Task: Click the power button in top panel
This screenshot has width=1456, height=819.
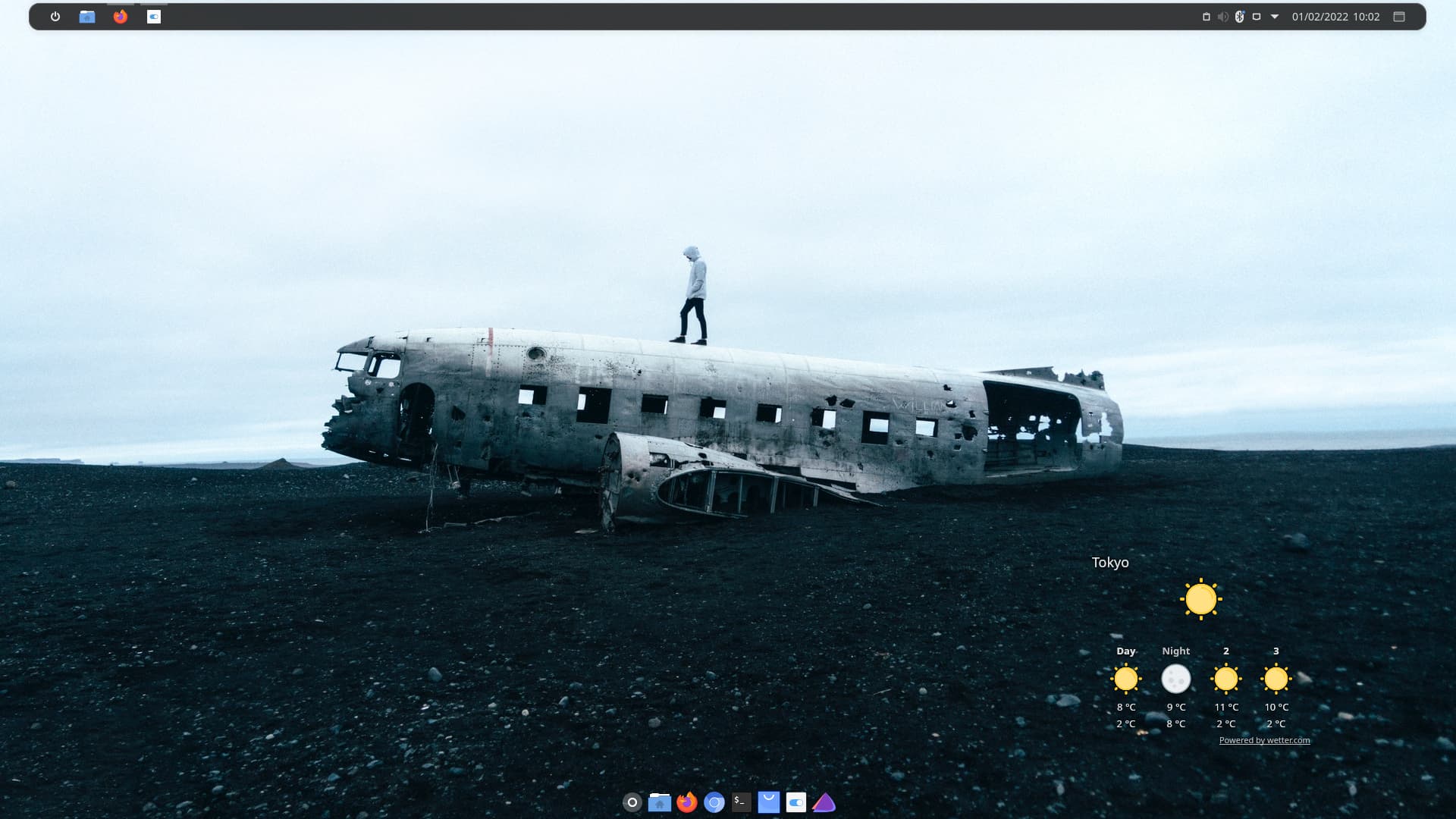Action: (x=55, y=17)
